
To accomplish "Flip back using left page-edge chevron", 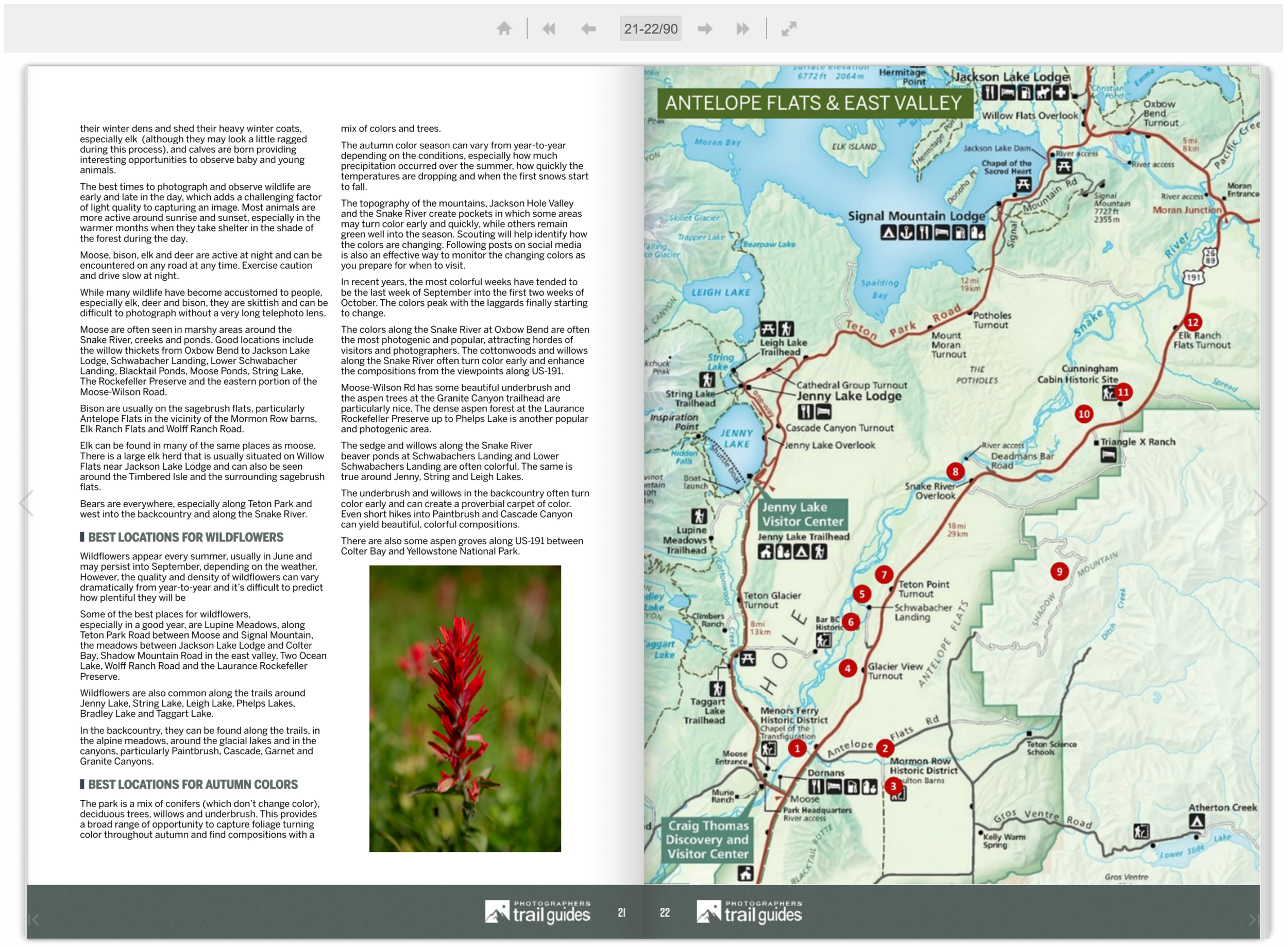I will (26, 503).
